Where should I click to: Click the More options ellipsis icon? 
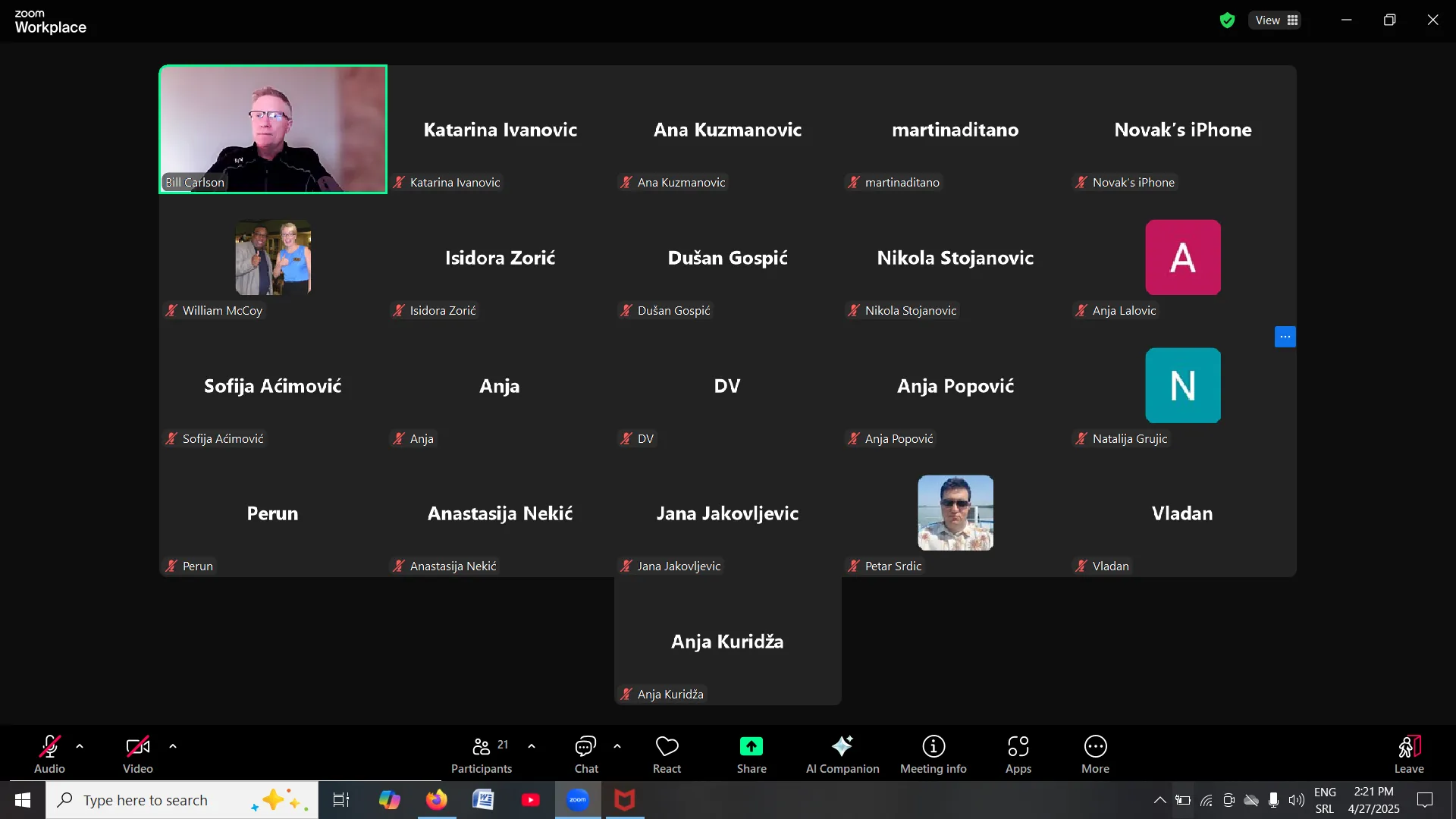(1095, 747)
